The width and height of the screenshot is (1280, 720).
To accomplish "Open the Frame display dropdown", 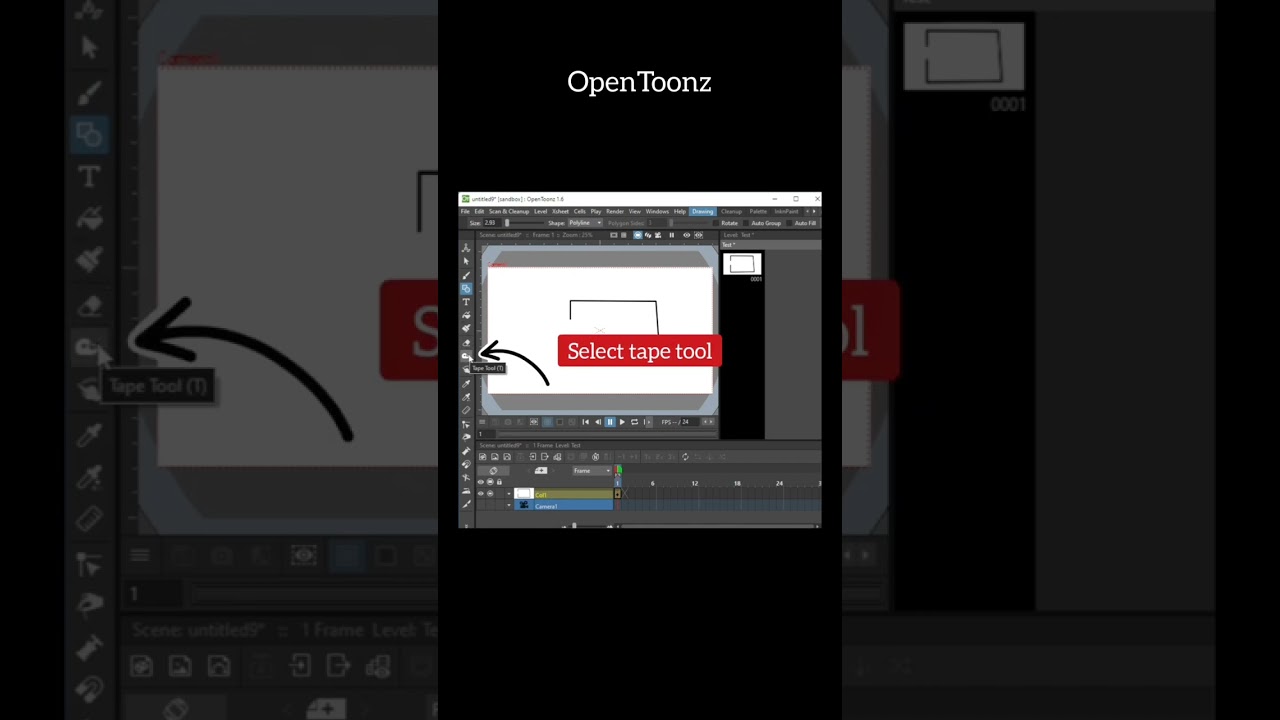I will click(x=592, y=470).
